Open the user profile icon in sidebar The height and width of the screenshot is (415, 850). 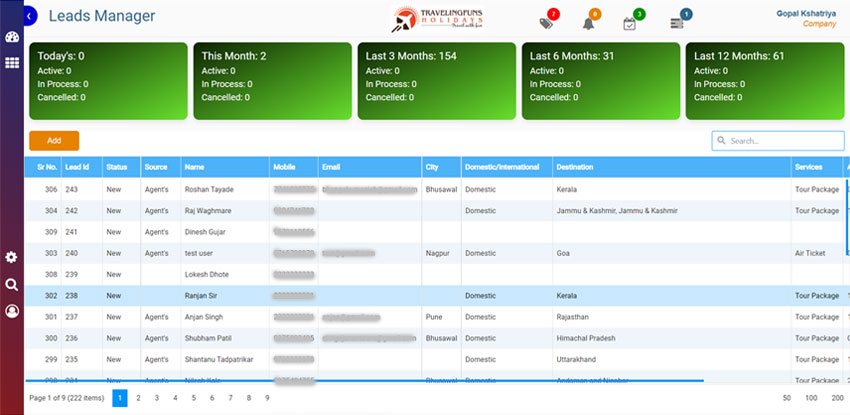coord(12,311)
